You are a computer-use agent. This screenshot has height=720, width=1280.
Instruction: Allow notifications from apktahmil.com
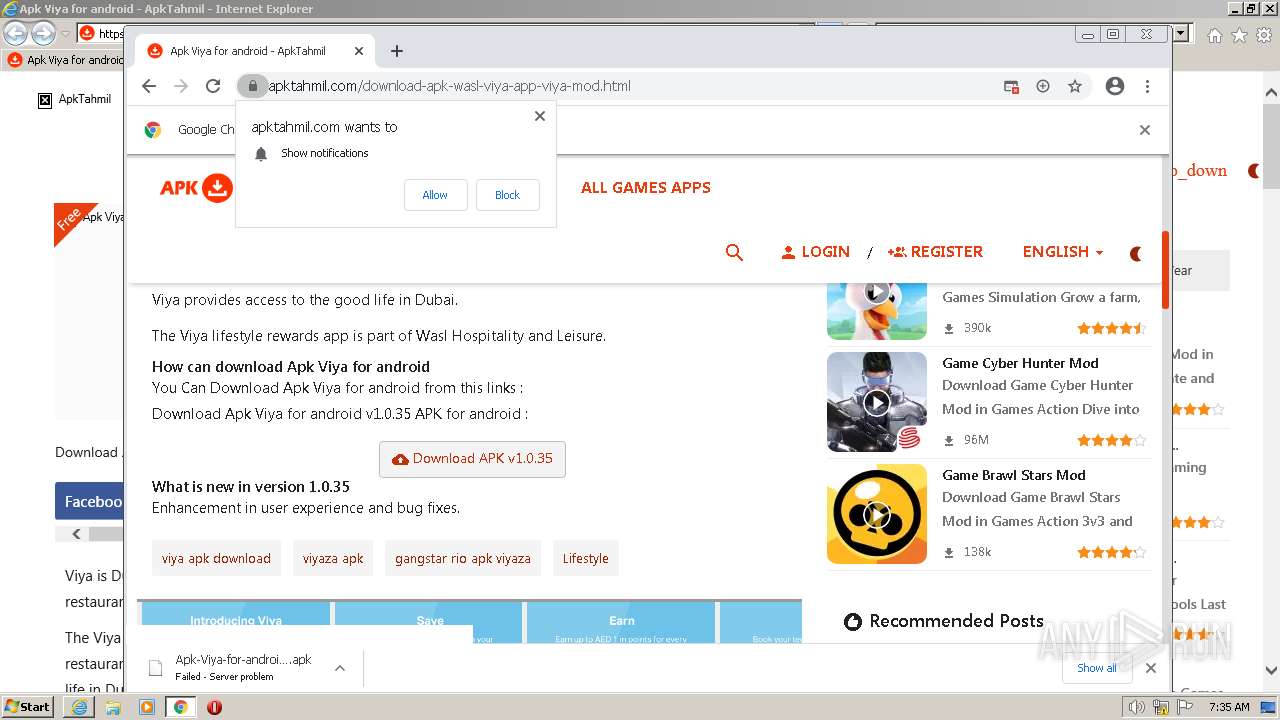pyautogui.click(x=435, y=195)
